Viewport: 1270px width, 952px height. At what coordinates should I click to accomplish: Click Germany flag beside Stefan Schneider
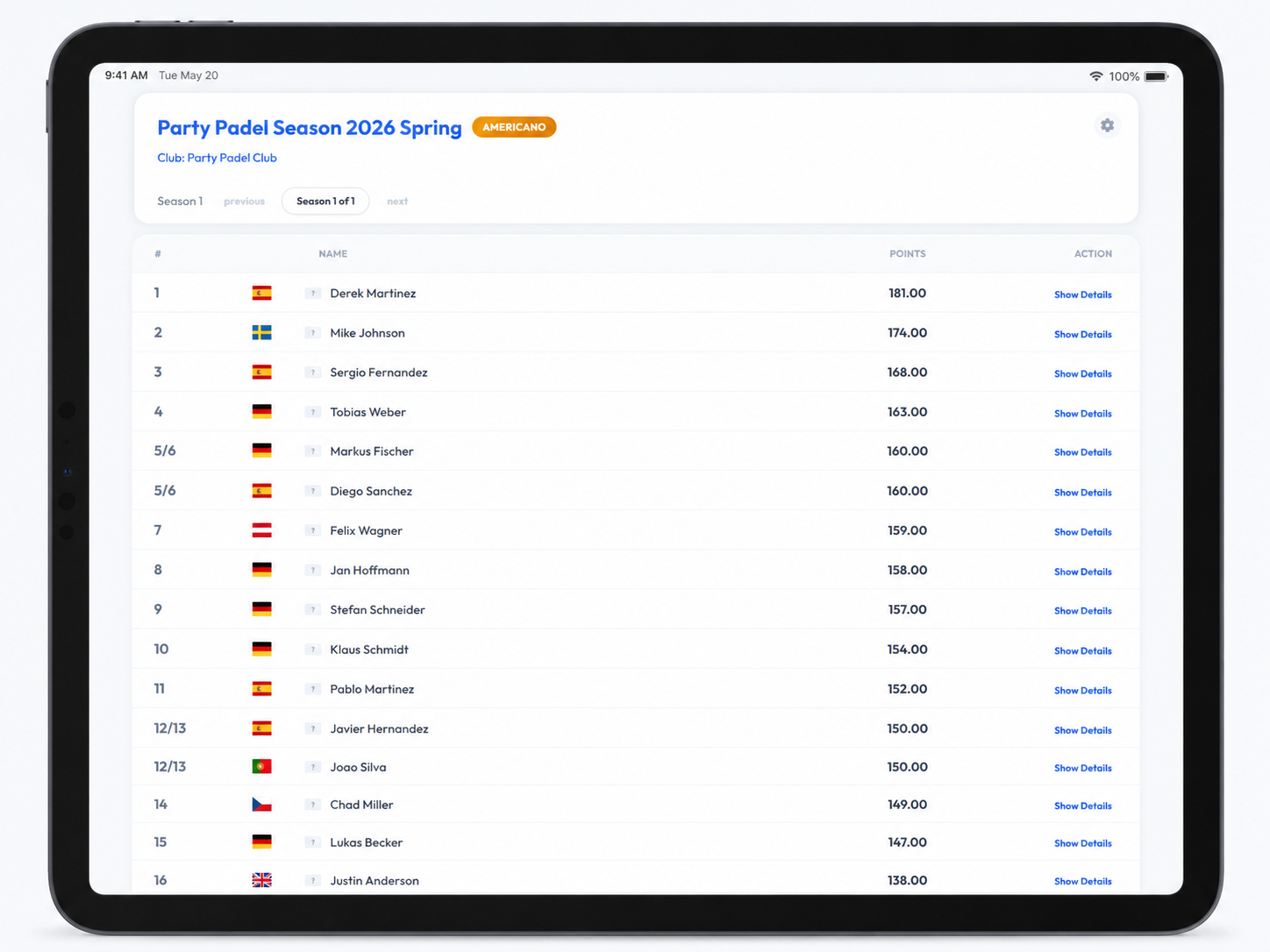point(261,609)
